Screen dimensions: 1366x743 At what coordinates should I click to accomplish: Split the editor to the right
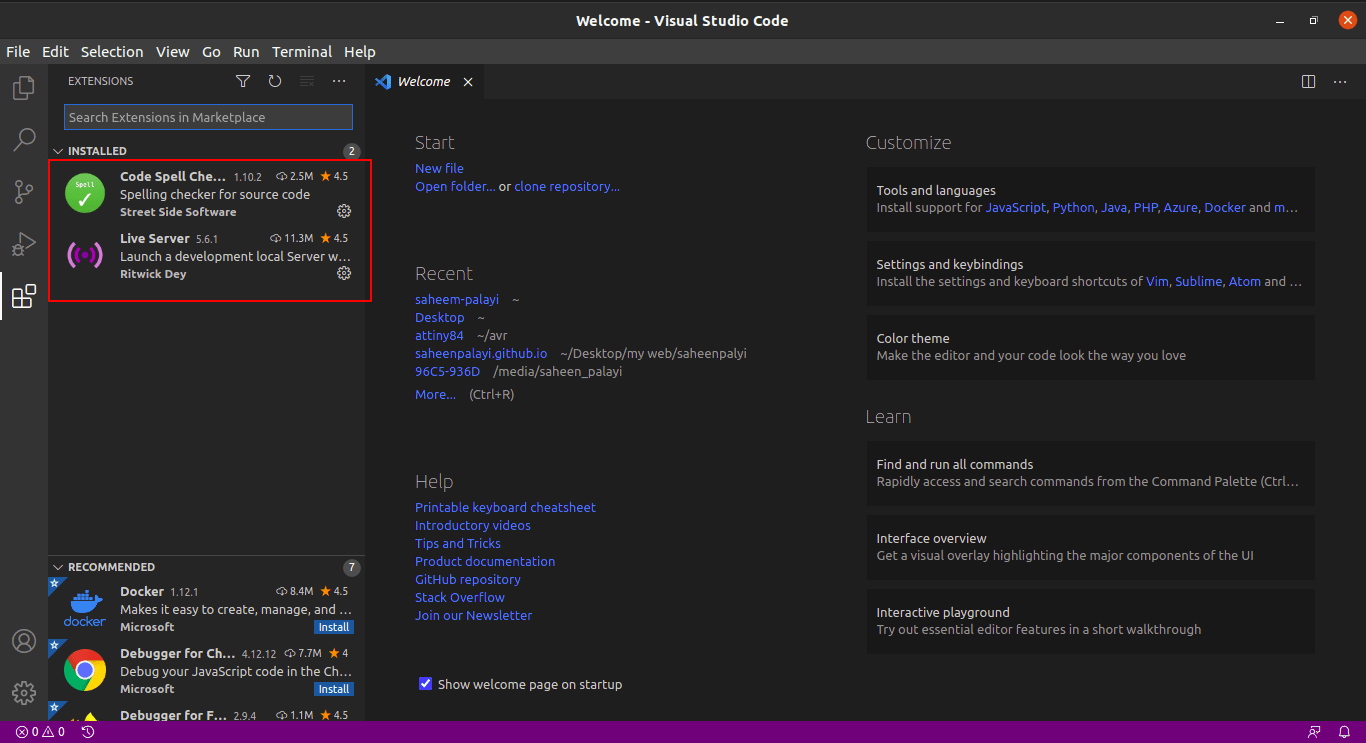(x=1309, y=82)
